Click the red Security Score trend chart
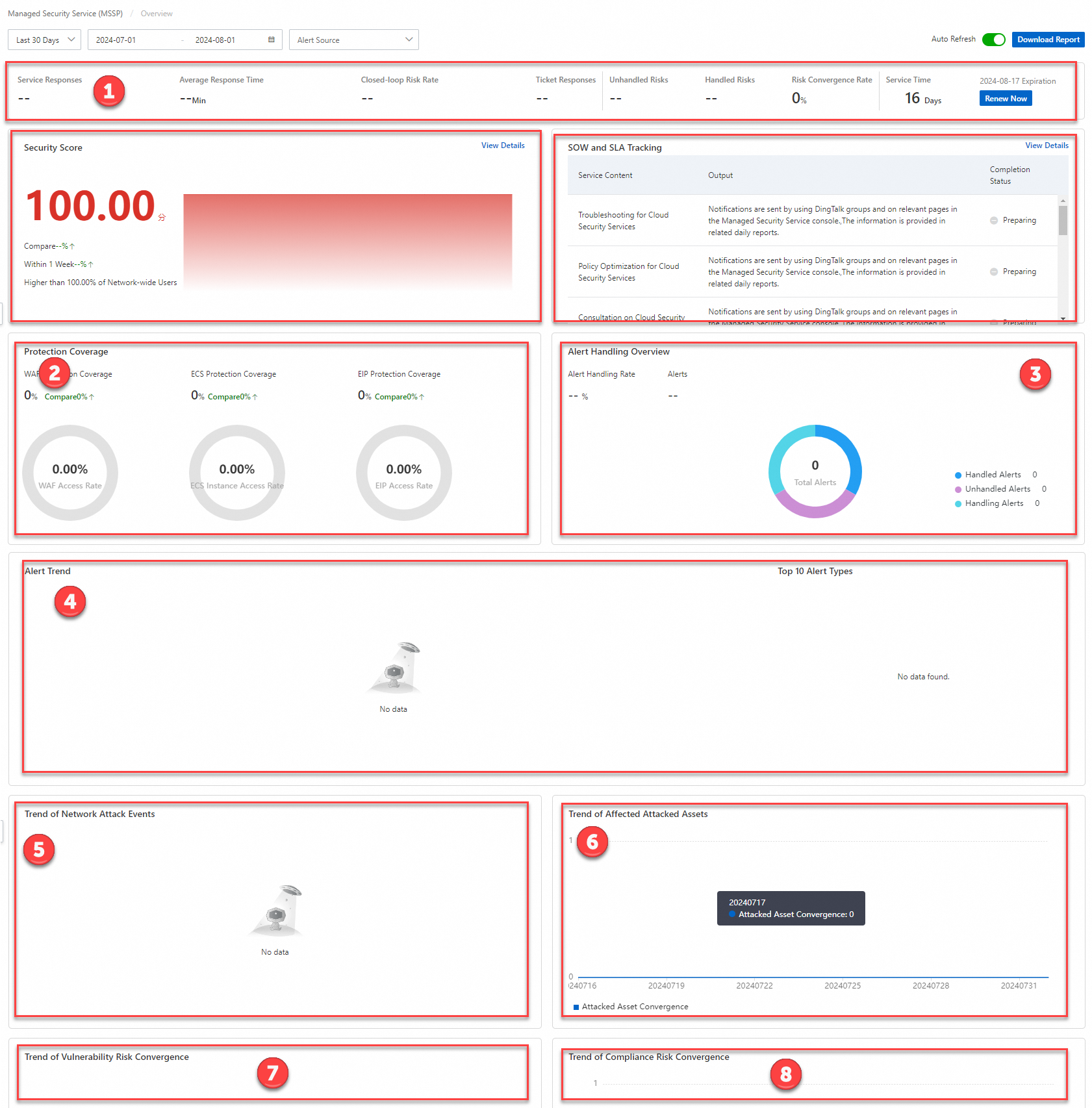The width and height of the screenshot is (1092, 1108). [348, 242]
